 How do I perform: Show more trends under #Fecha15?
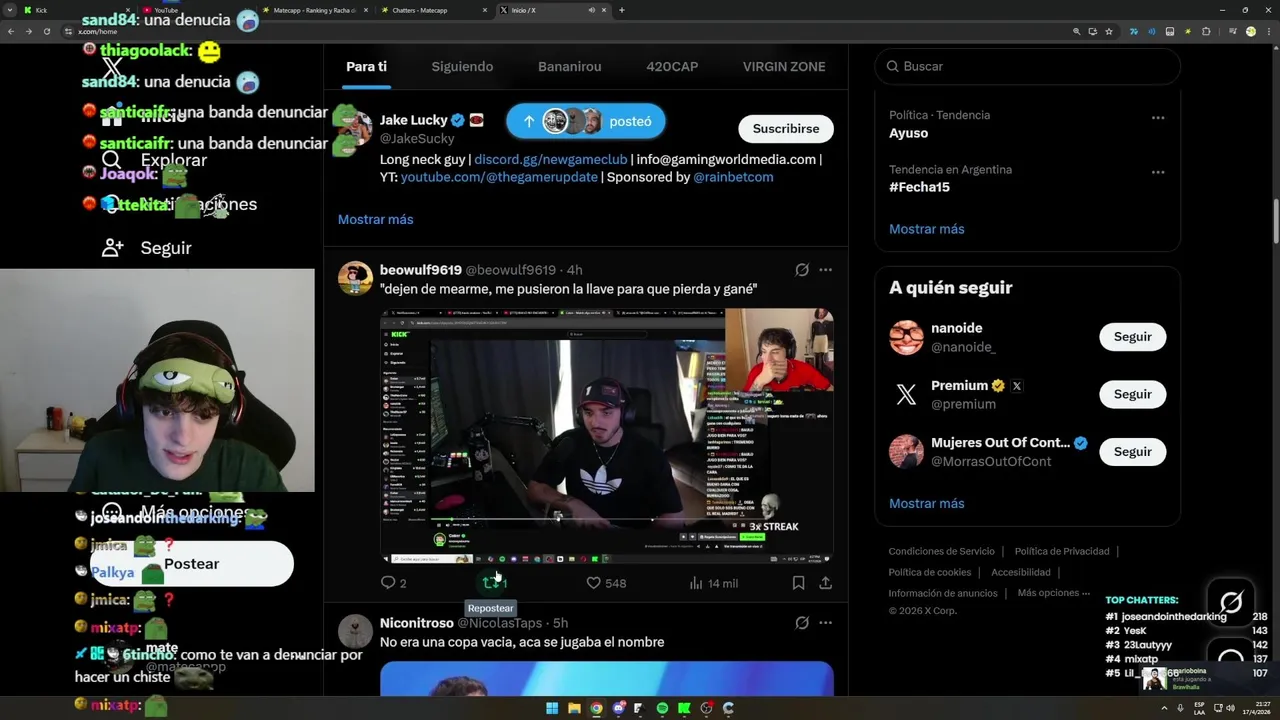pyautogui.click(x=927, y=229)
